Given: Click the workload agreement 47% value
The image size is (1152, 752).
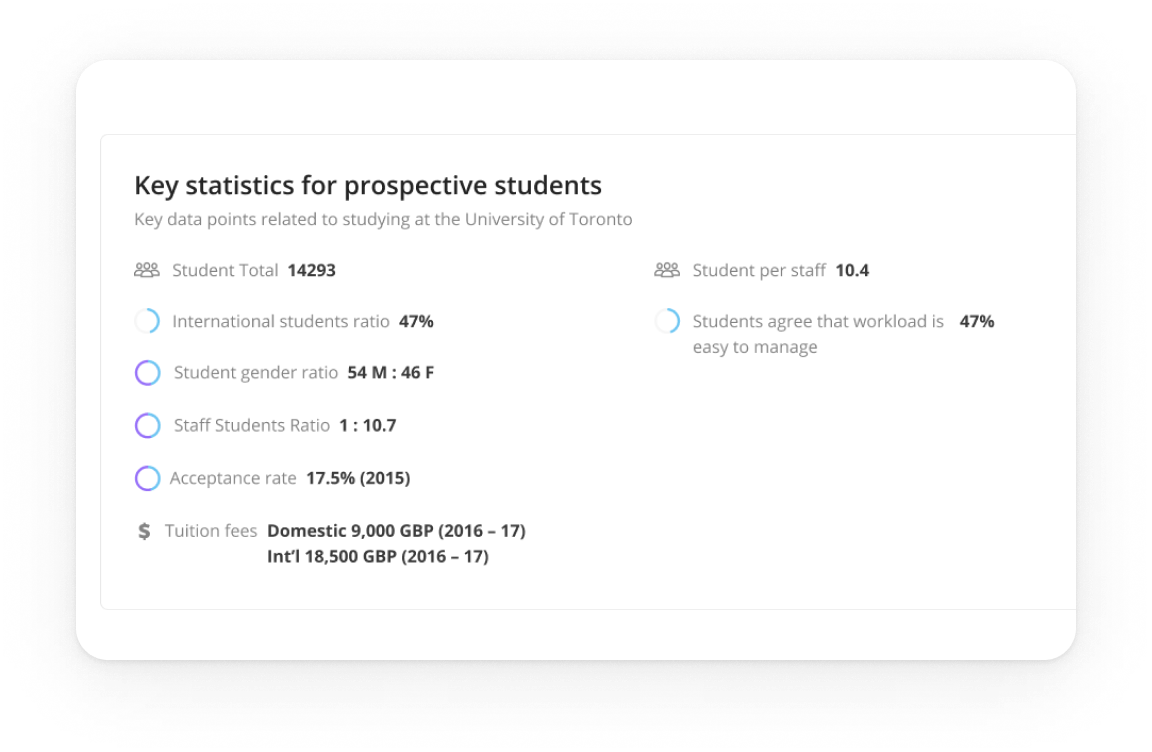Looking at the screenshot, I should (977, 321).
